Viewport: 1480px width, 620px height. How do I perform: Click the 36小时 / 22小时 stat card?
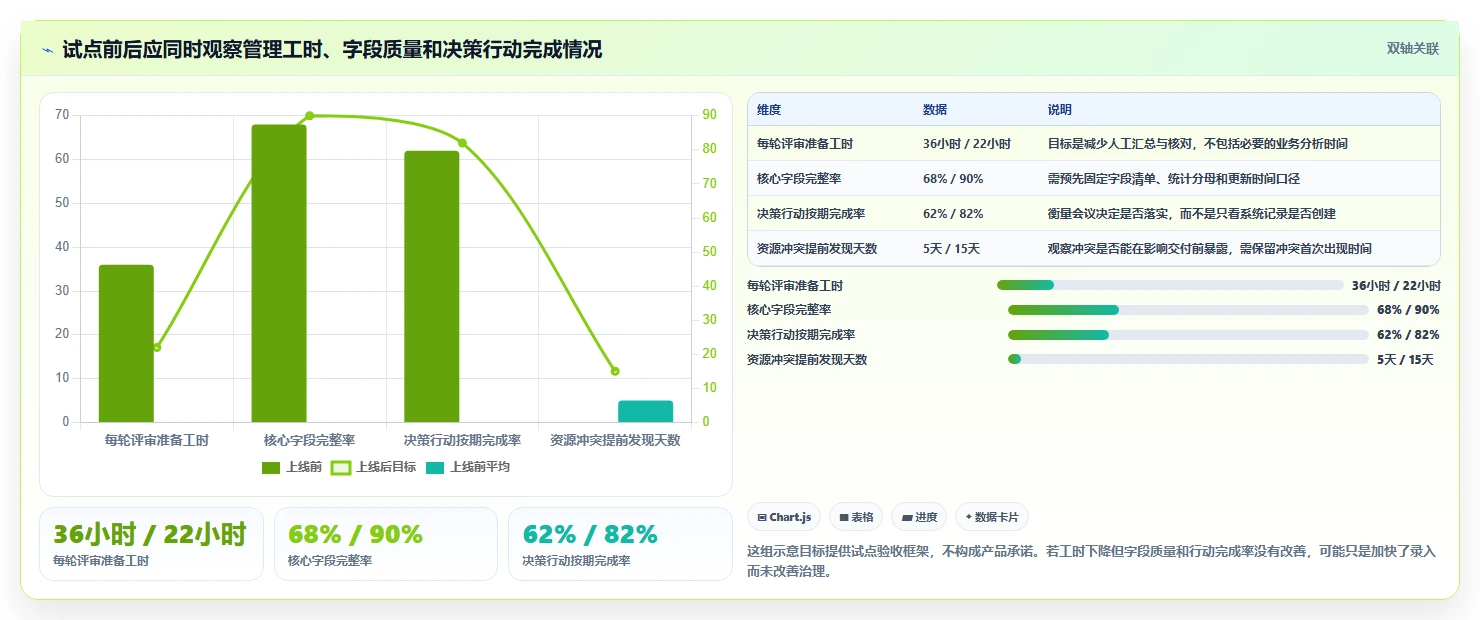[151, 544]
